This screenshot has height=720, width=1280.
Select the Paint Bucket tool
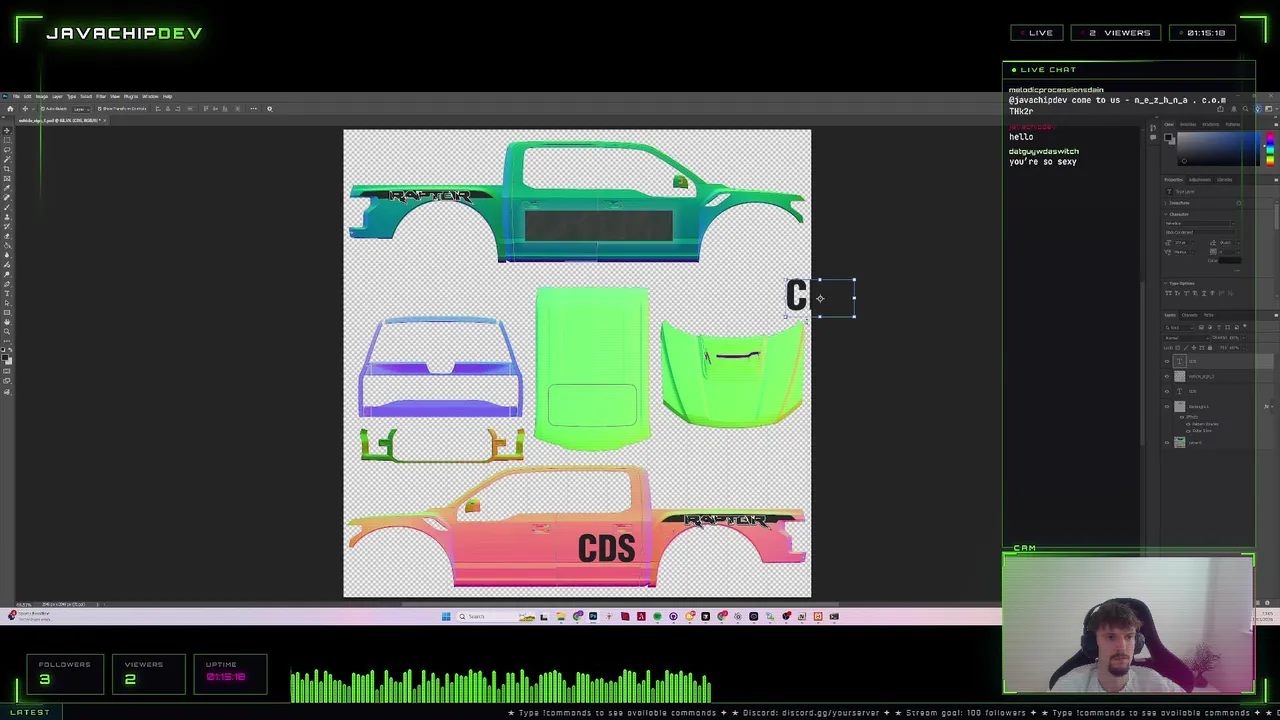click(x=7, y=246)
